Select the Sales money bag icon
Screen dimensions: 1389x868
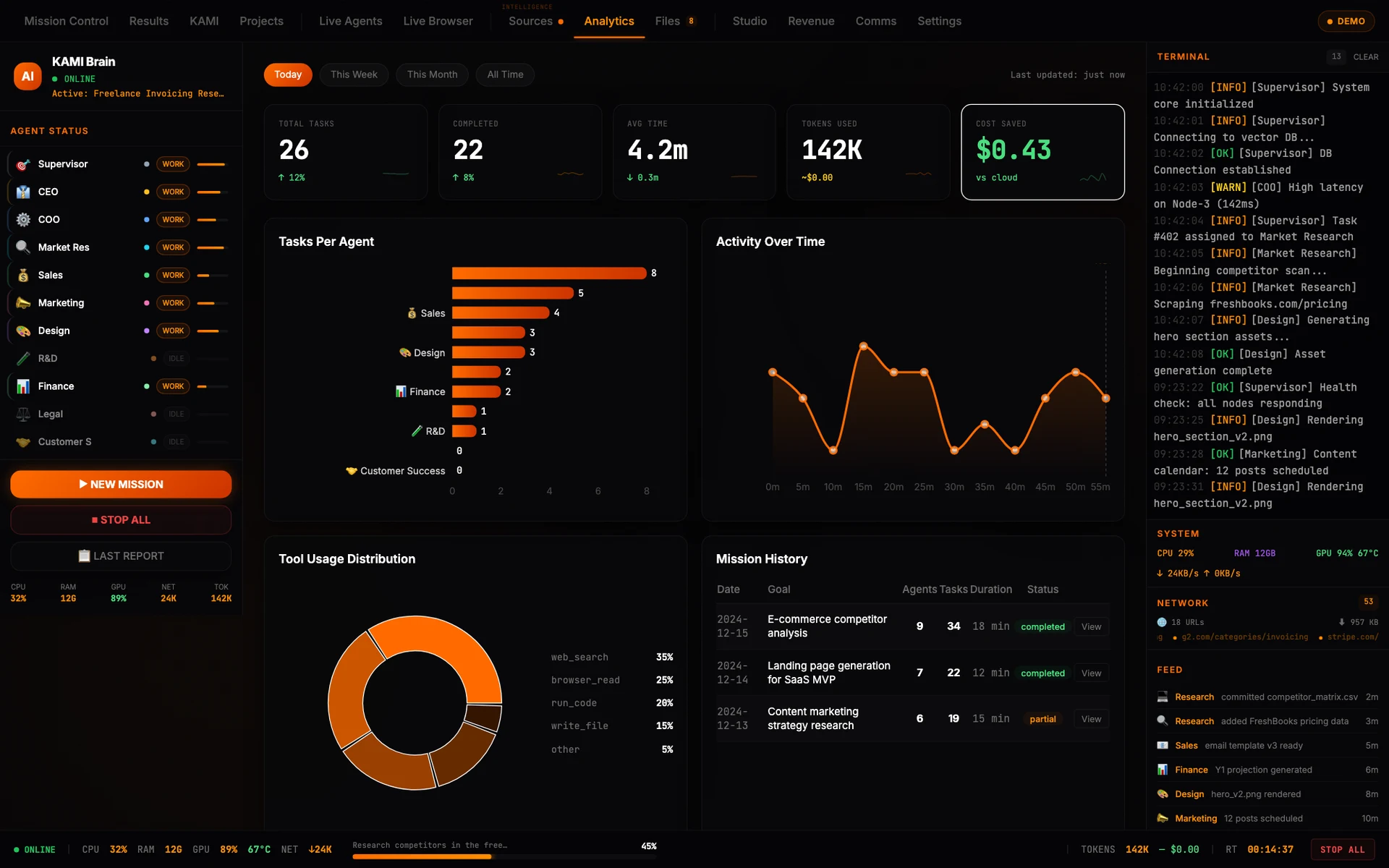(x=23, y=275)
